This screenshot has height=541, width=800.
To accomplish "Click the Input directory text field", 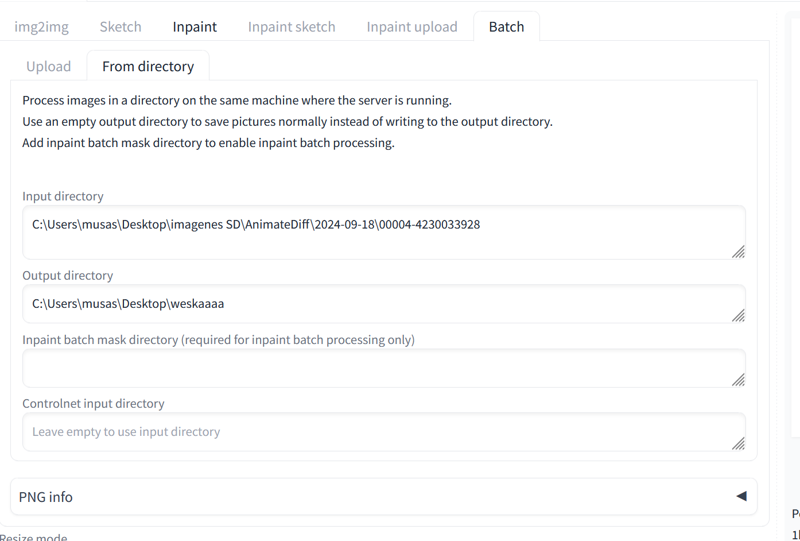I will tap(384, 232).
